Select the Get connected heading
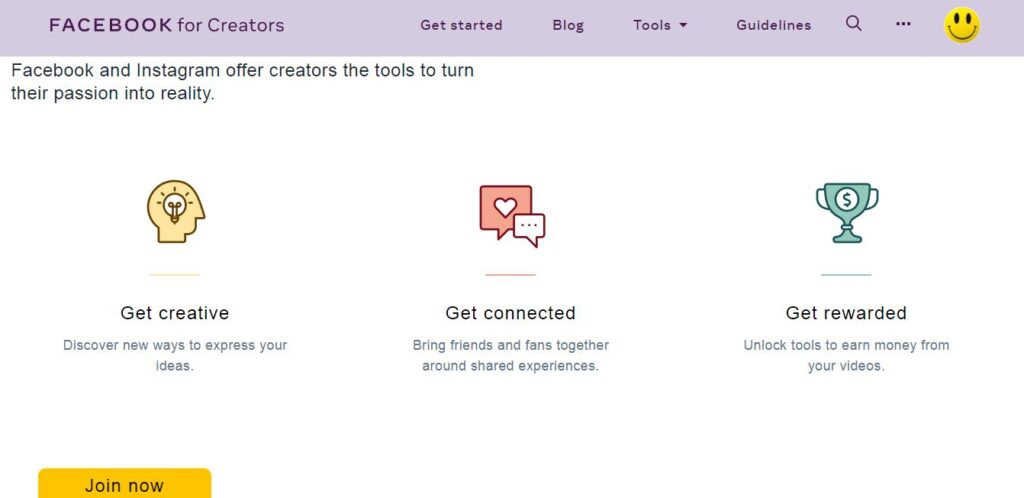The height and width of the screenshot is (498, 1024). coord(510,313)
